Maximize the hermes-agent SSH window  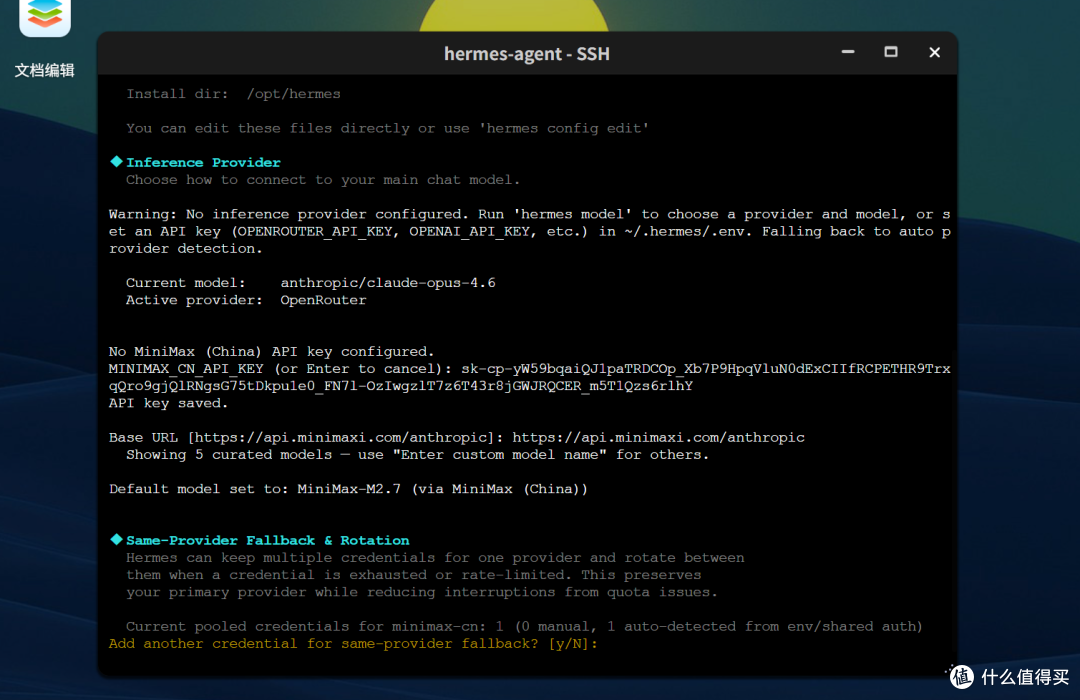(891, 52)
